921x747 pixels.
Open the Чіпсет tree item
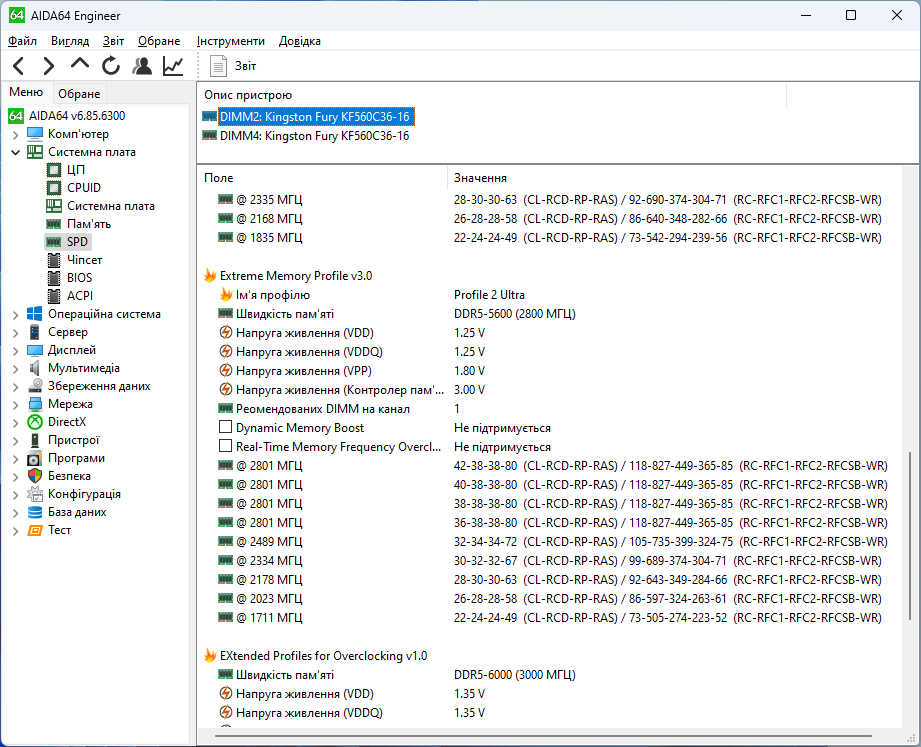tap(84, 260)
